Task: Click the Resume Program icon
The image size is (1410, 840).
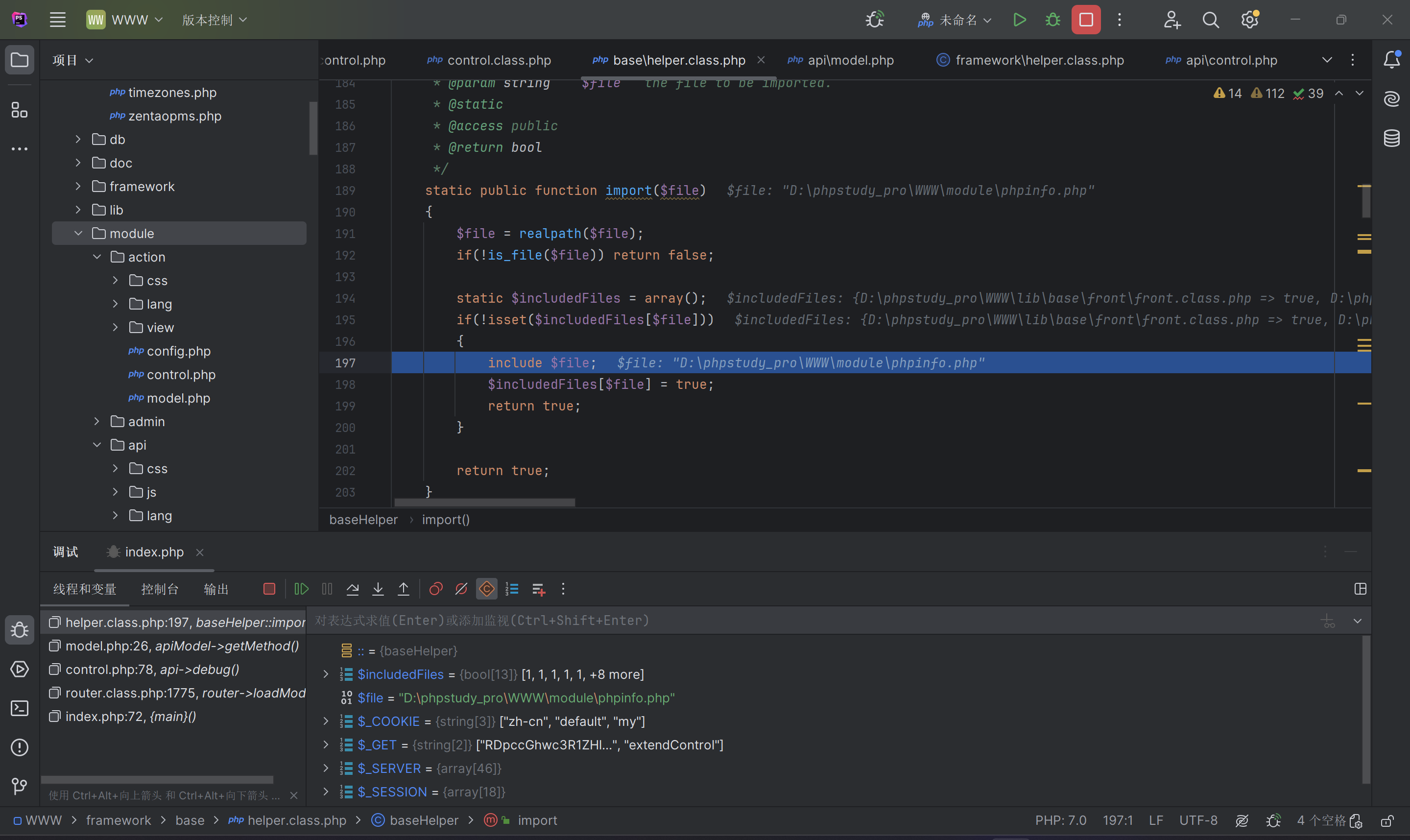Action: pyautogui.click(x=301, y=589)
